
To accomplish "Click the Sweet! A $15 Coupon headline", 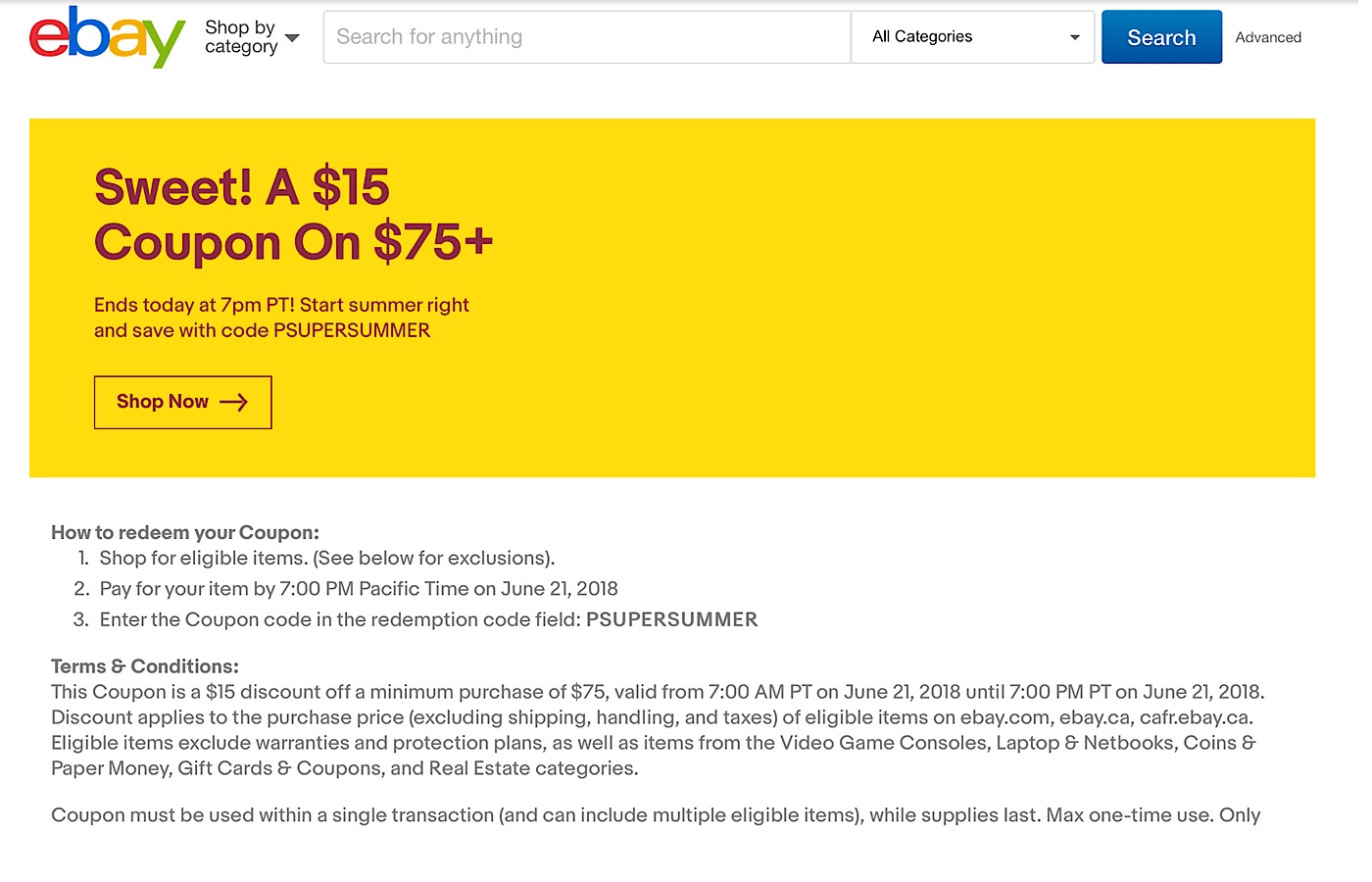I will [293, 215].
